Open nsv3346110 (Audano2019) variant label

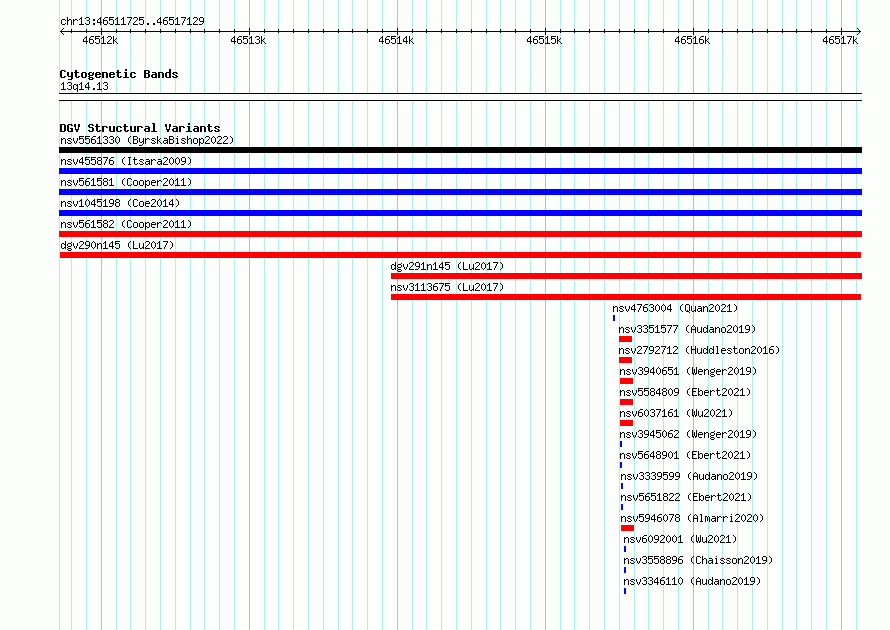pyautogui.click(x=692, y=581)
